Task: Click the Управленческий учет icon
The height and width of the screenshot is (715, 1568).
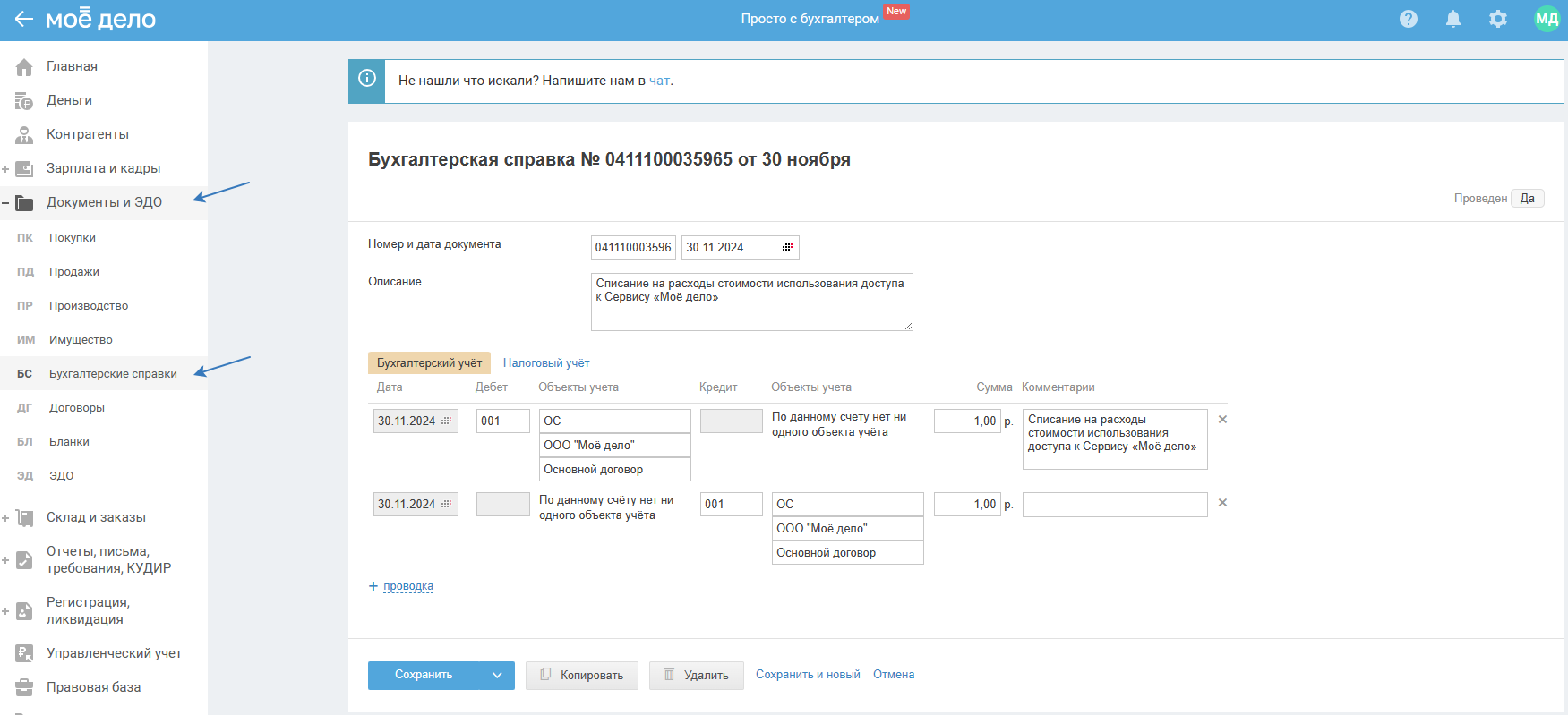Action: 24,654
